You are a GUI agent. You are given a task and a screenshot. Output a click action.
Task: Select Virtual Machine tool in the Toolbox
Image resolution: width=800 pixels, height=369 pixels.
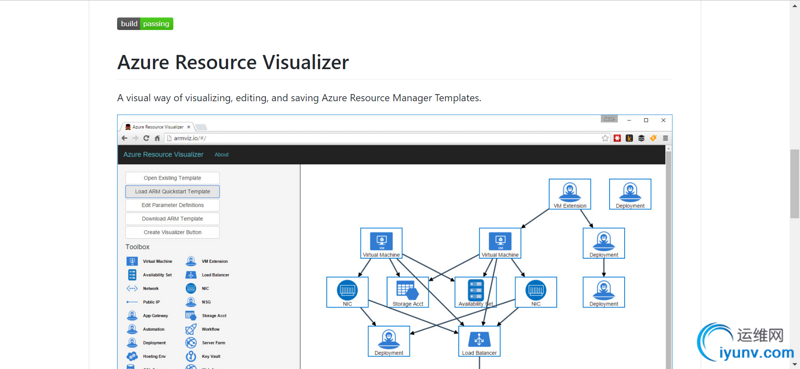(149, 261)
